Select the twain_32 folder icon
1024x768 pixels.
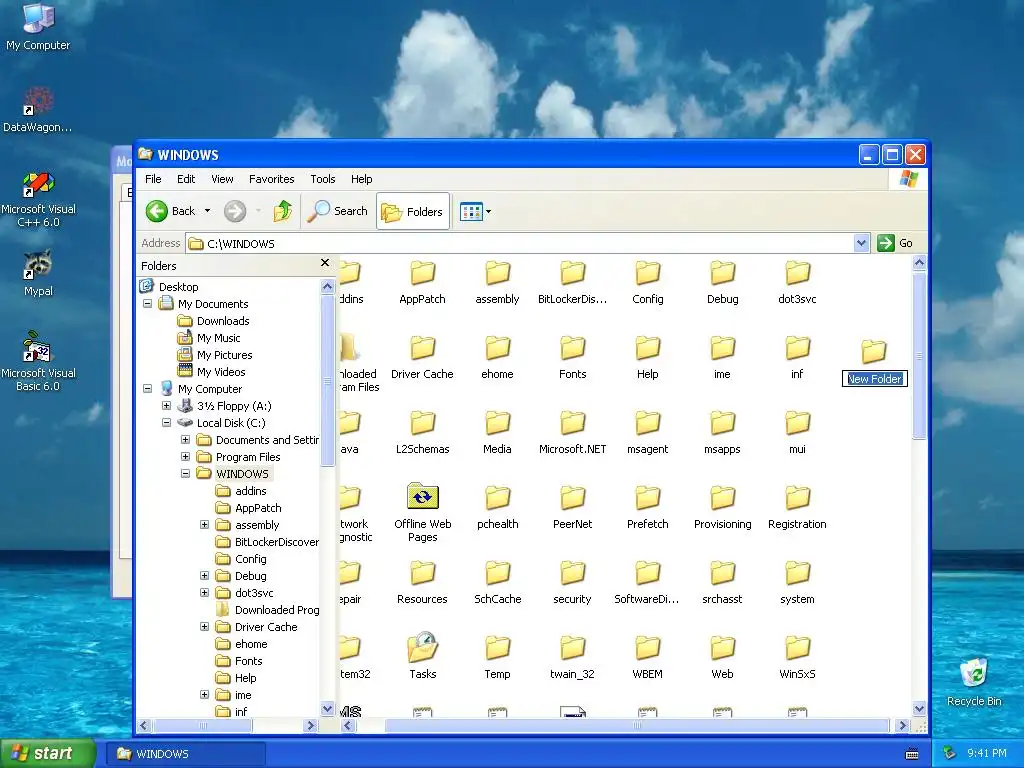[573, 658]
